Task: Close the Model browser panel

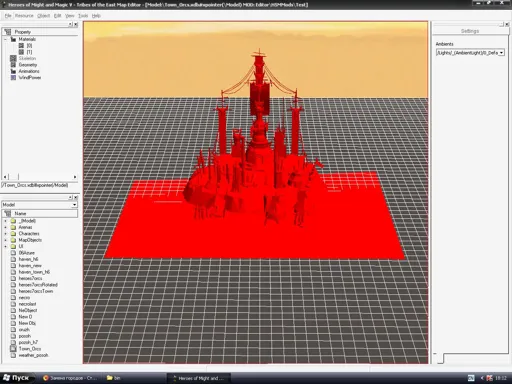Action: pos(76,197)
